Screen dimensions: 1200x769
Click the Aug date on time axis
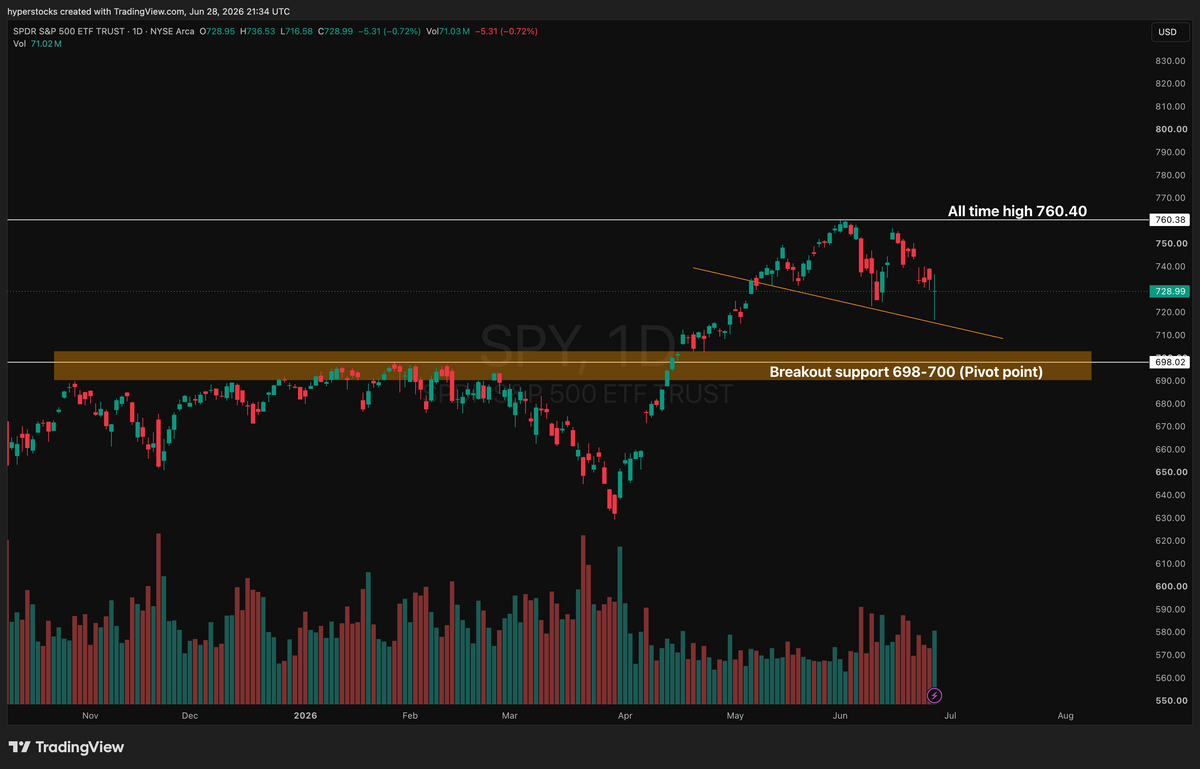(x=1065, y=716)
